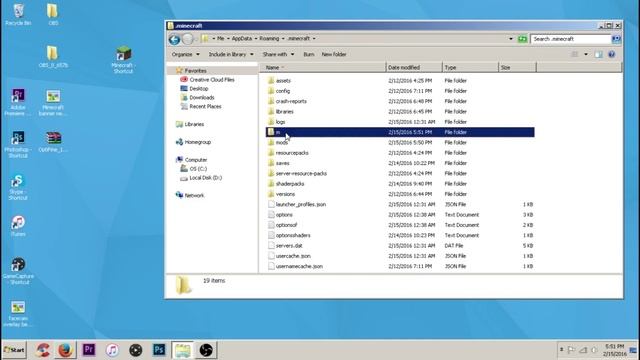Click Burn in the toolbar
The width and height of the screenshot is (640, 360).
[x=309, y=54]
